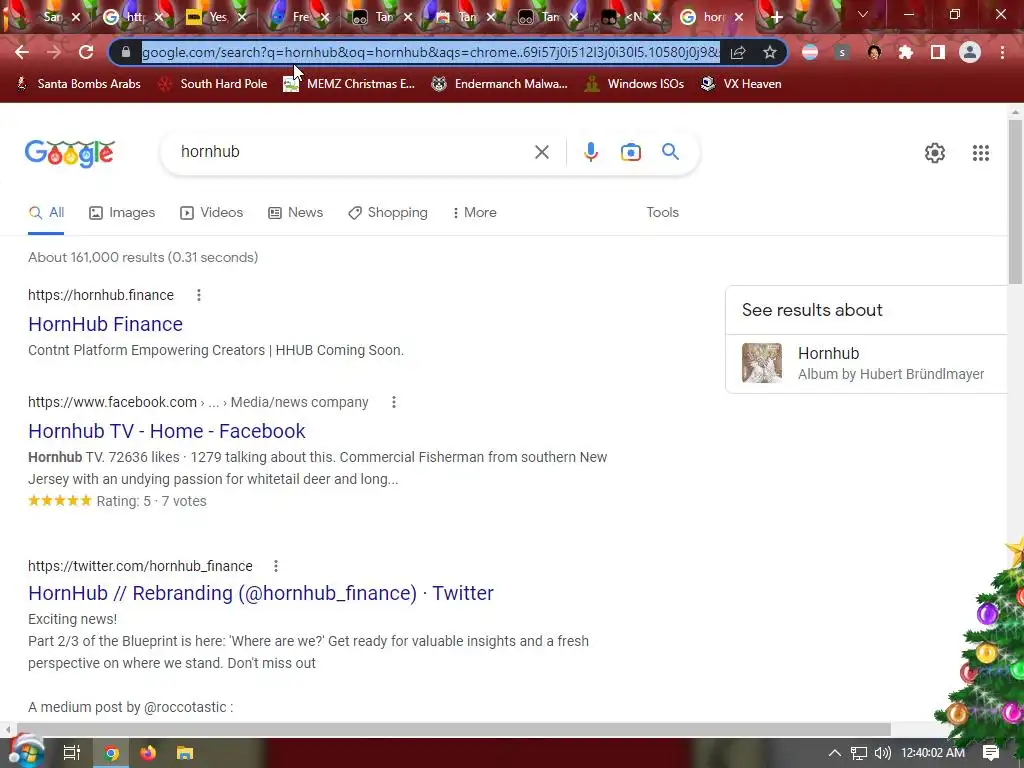
Task: Open the search Tools options
Action: coord(662,212)
